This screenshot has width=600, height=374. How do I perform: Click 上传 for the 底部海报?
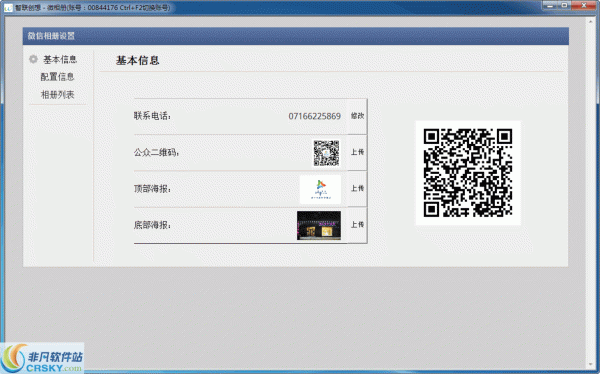coord(357,225)
